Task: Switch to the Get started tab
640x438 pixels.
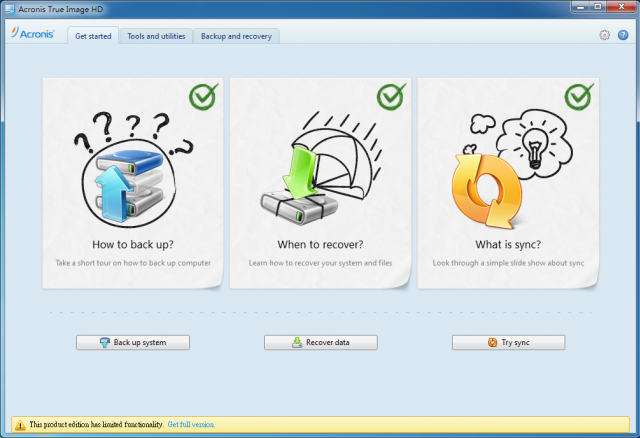Action: (93, 36)
